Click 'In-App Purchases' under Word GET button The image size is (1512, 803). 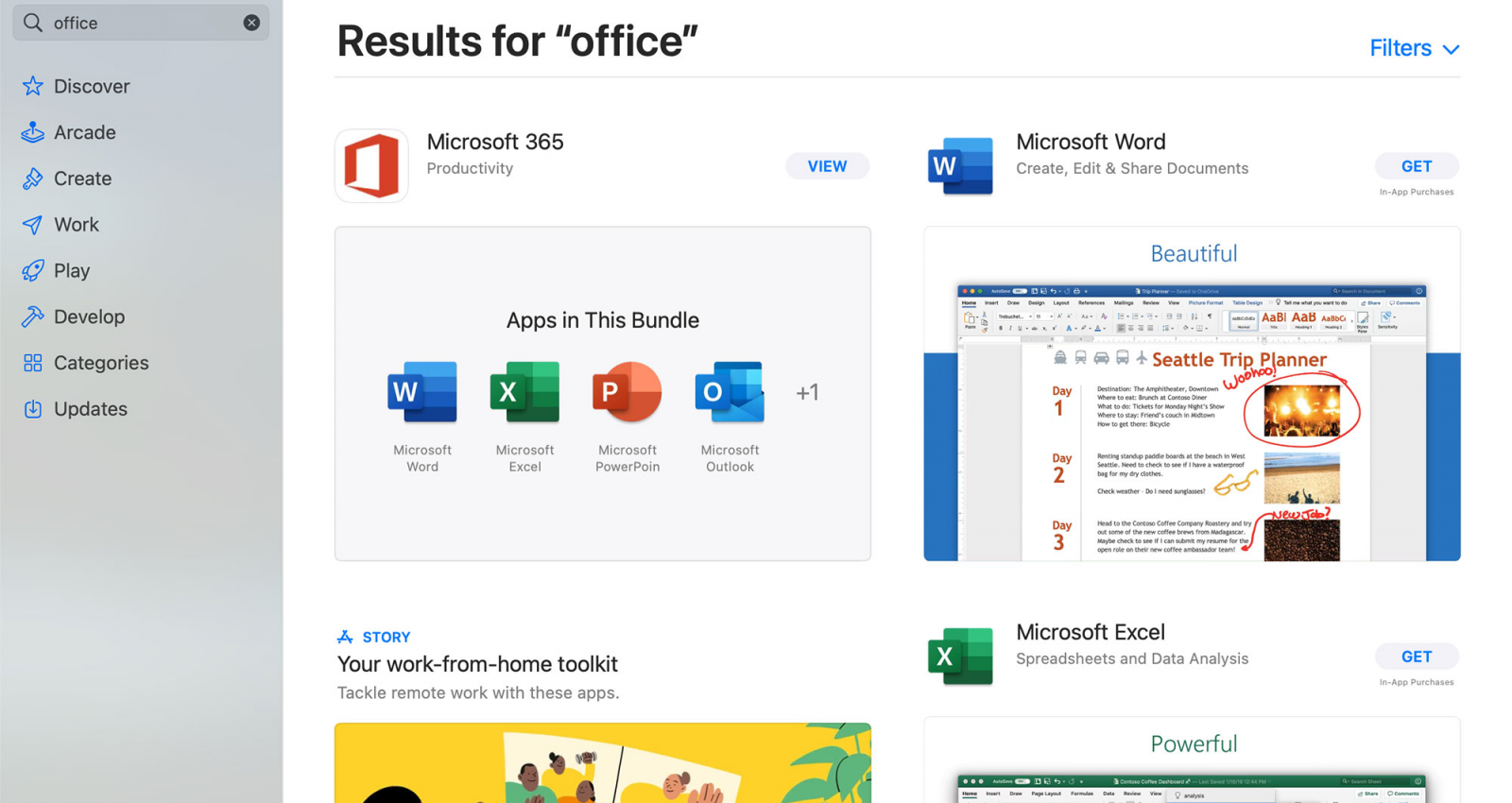point(1417,192)
